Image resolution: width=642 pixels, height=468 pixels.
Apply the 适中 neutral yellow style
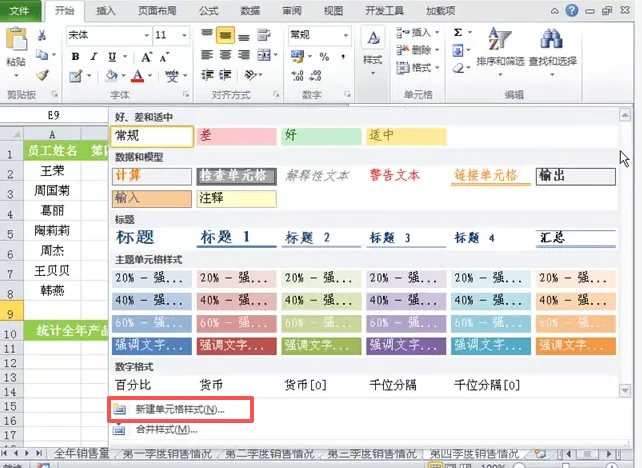[406, 136]
